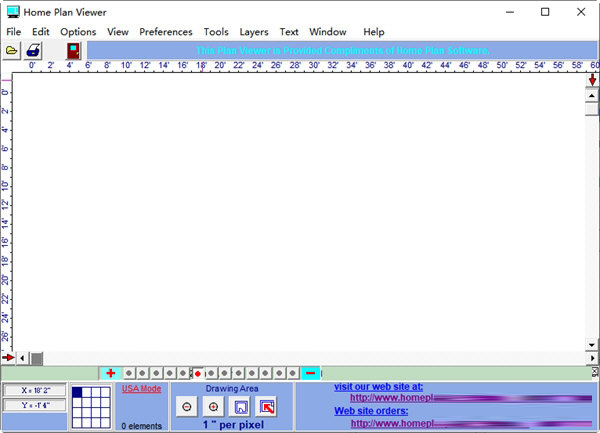Click the red exit door icon
The height and width of the screenshot is (433, 600).
click(73, 49)
